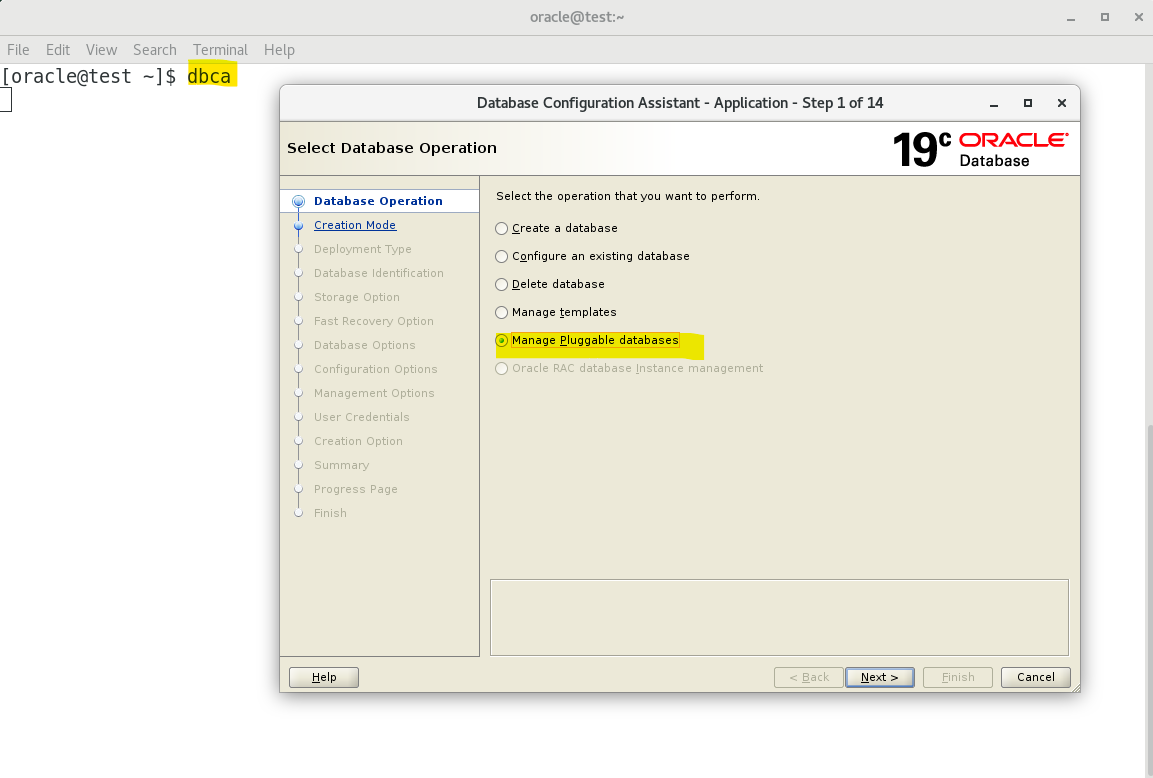Select Database Operation step in sidebar
The height and width of the screenshot is (778, 1153).
tap(378, 201)
